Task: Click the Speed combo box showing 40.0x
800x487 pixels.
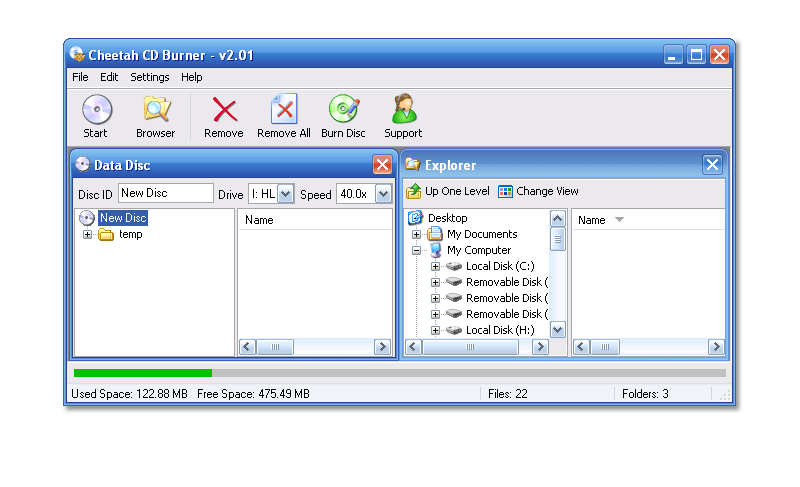Action: [x=364, y=194]
